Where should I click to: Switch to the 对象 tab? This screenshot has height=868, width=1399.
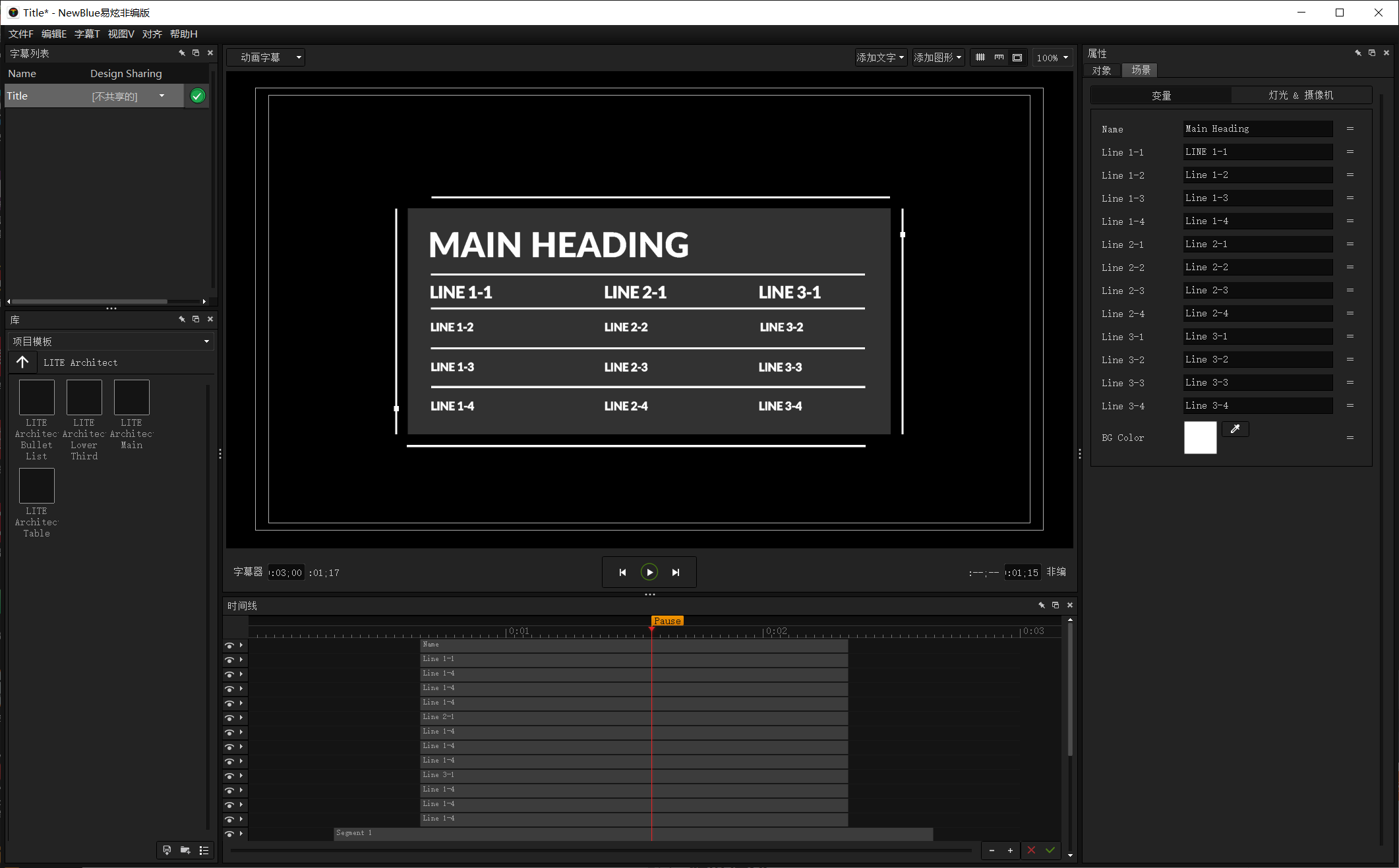click(x=1102, y=70)
